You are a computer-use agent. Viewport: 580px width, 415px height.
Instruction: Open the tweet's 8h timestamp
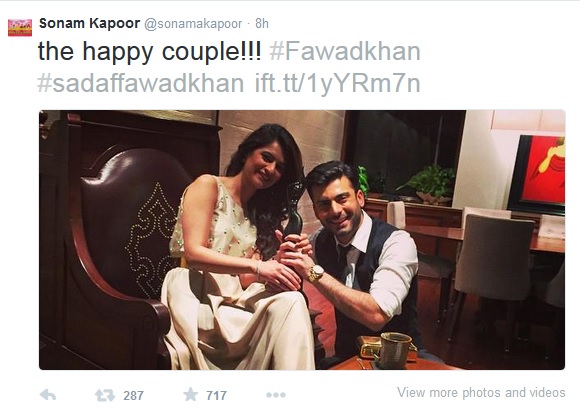pos(262,24)
